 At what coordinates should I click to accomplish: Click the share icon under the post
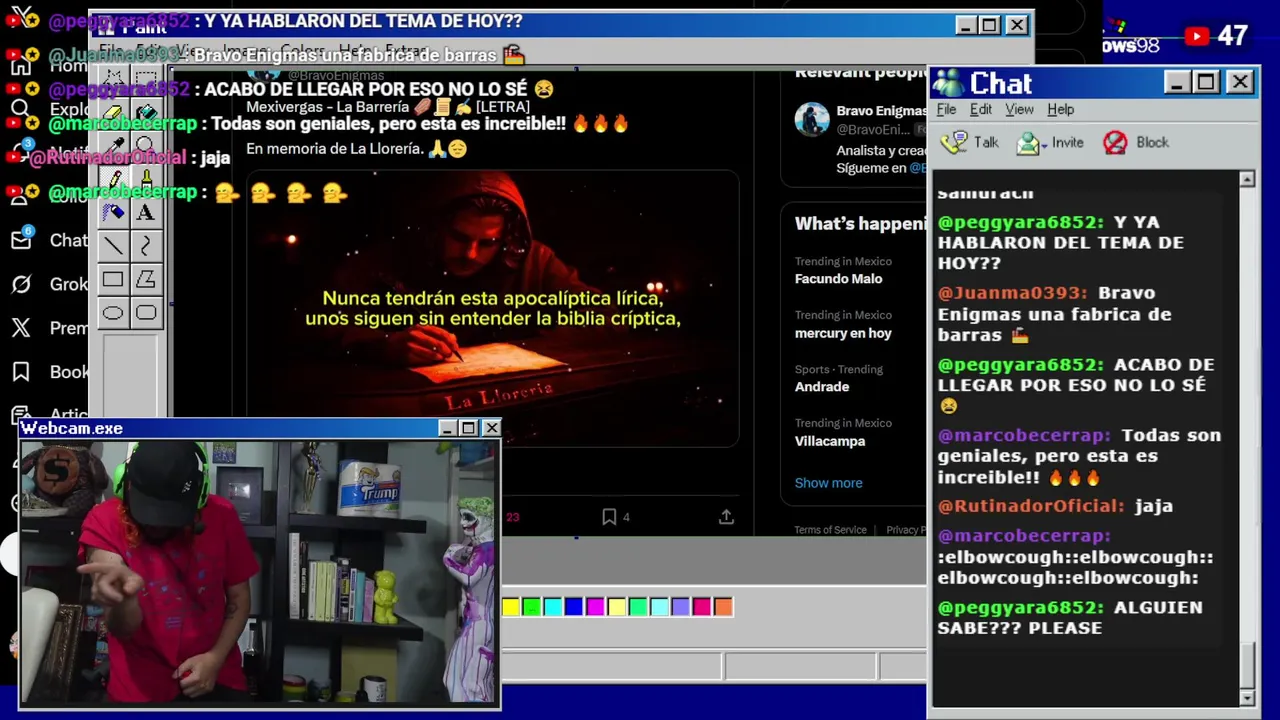(726, 517)
